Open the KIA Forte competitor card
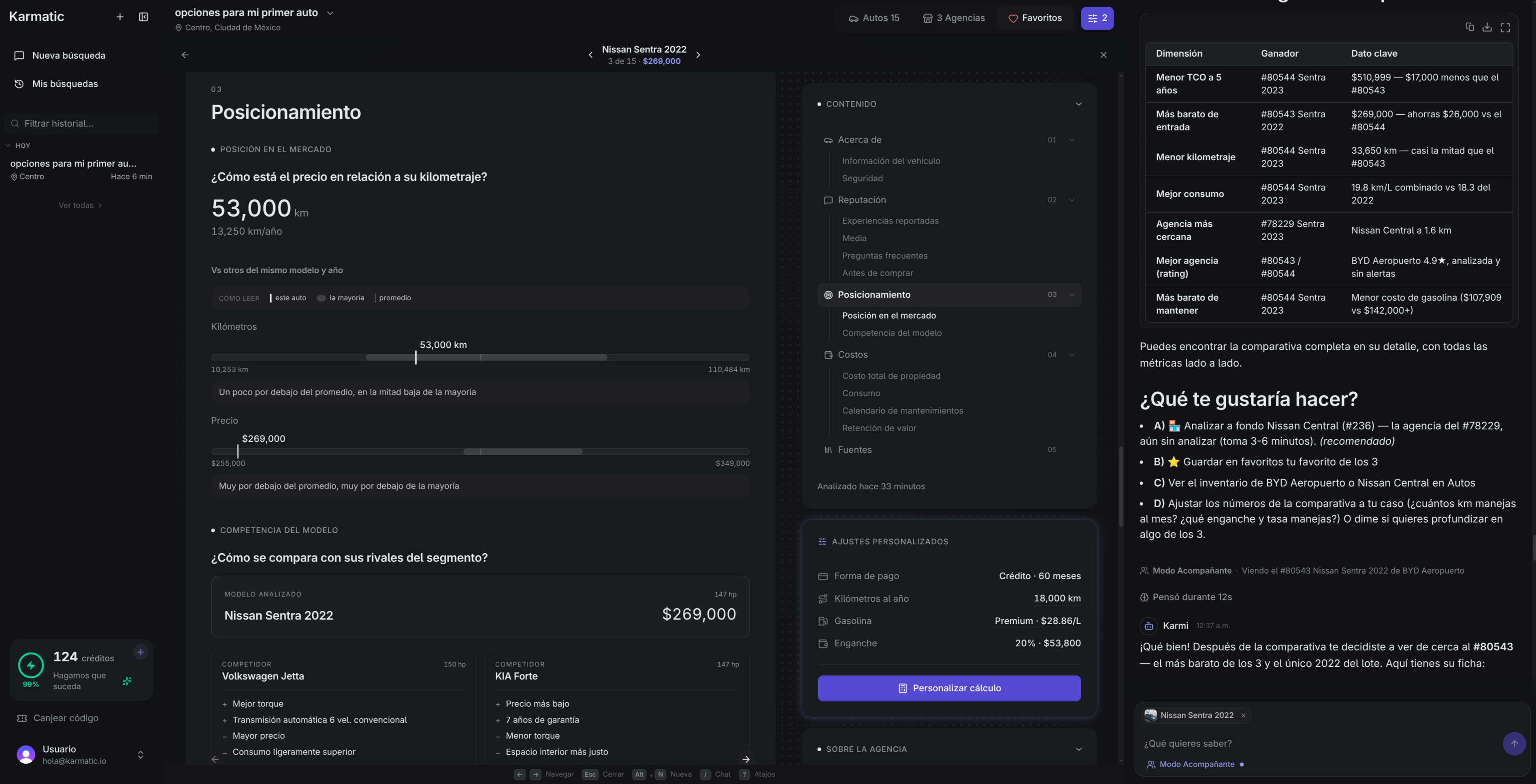Viewport: 1536px width, 784px height. 617,707
